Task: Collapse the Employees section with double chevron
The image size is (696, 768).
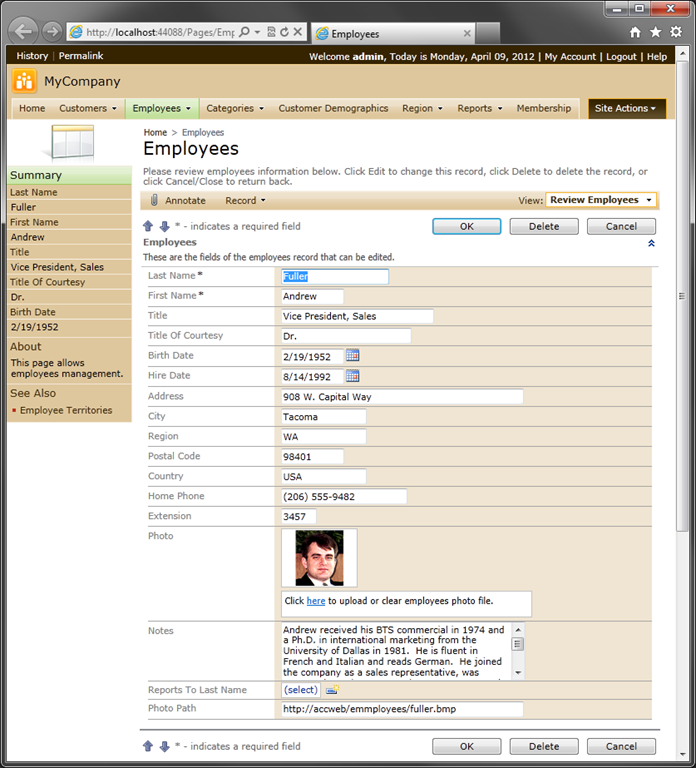Action: [x=651, y=243]
